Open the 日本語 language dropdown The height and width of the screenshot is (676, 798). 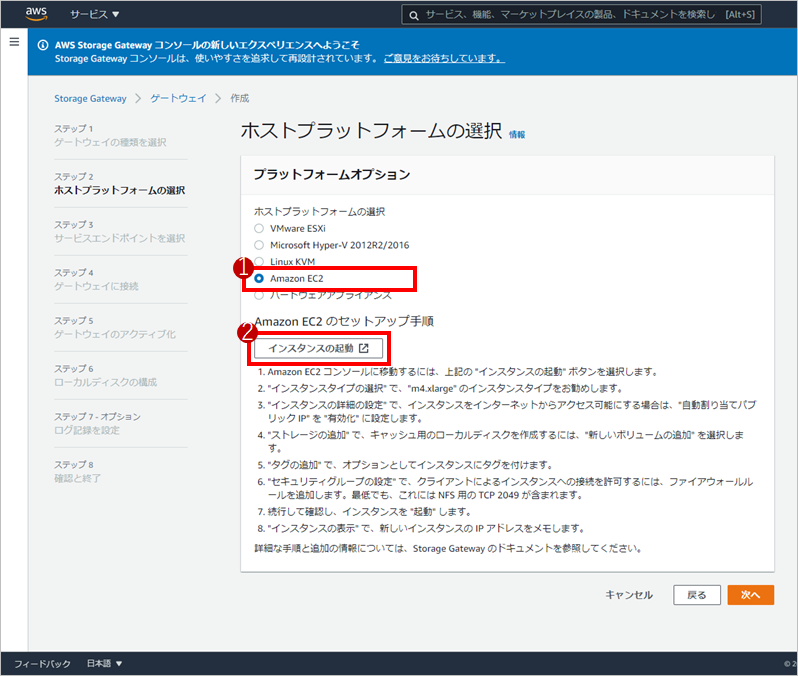[104, 663]
